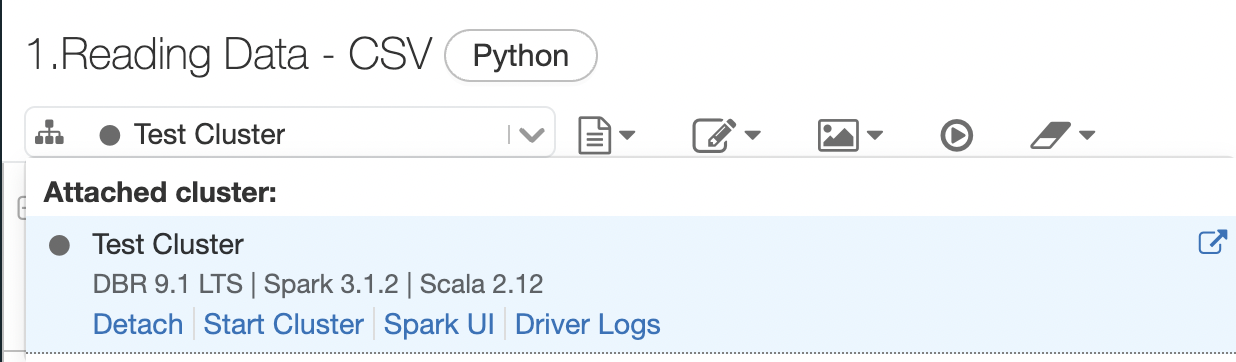Open the Test Cluster dropdown selector

coord(290,133)
